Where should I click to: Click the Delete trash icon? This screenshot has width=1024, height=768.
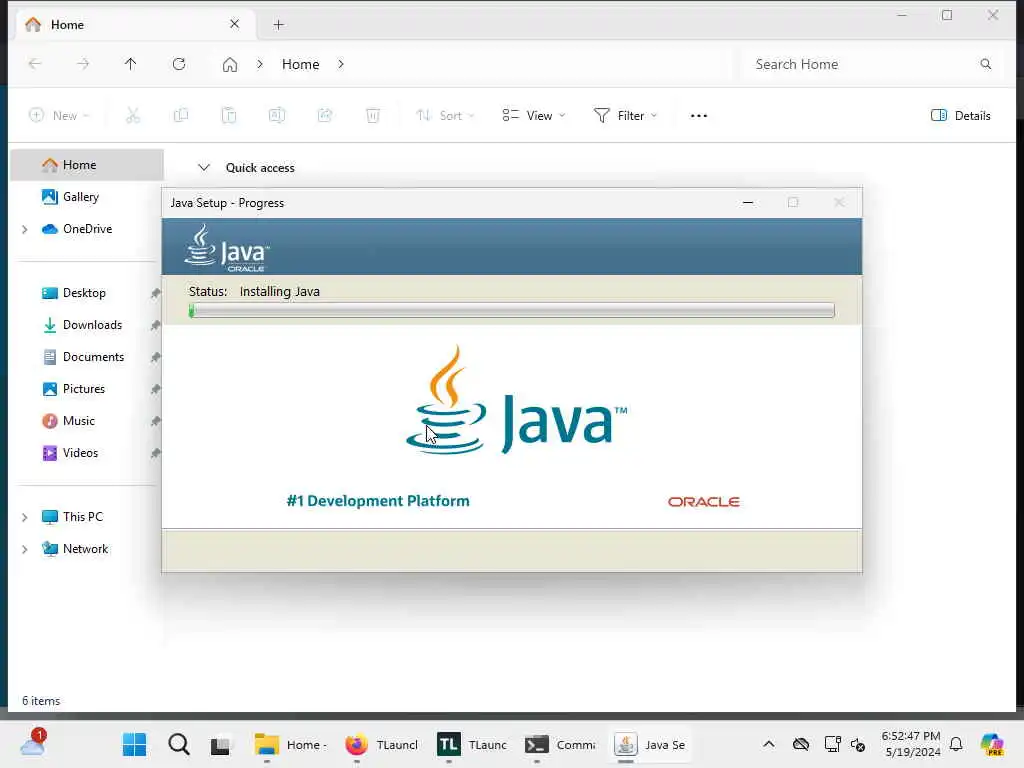tap(373, 116)
